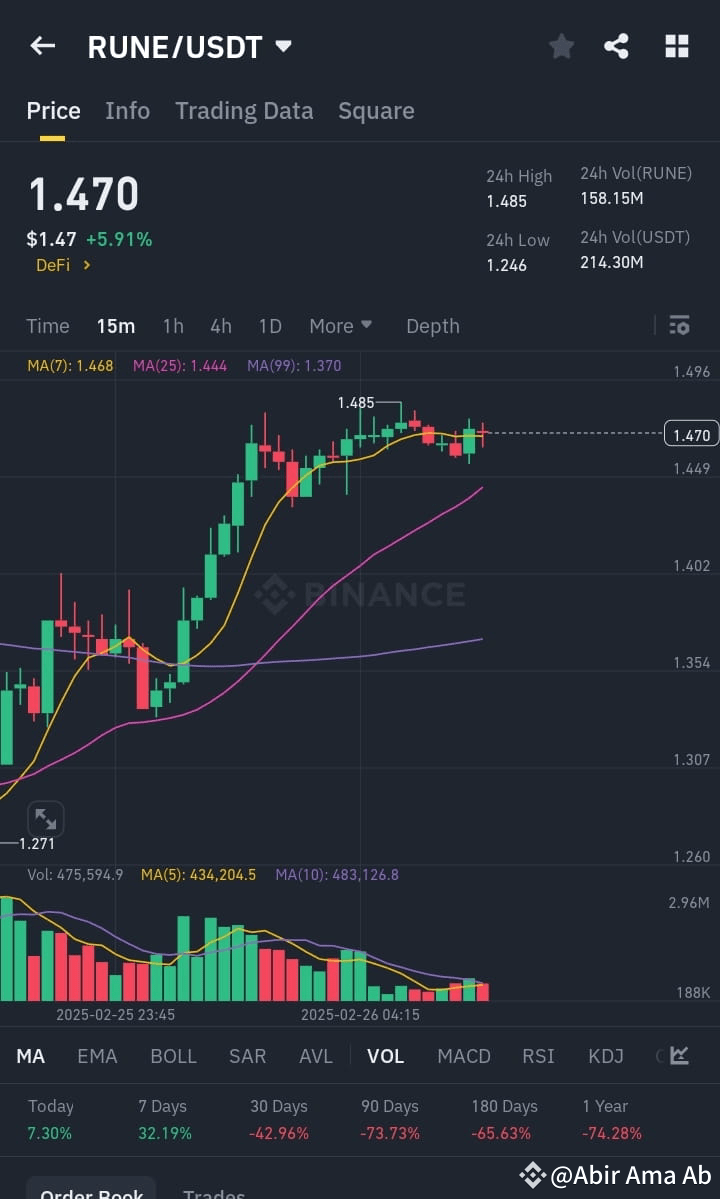Add RUNE/USDT to favorites via star icon

(561, 45)
